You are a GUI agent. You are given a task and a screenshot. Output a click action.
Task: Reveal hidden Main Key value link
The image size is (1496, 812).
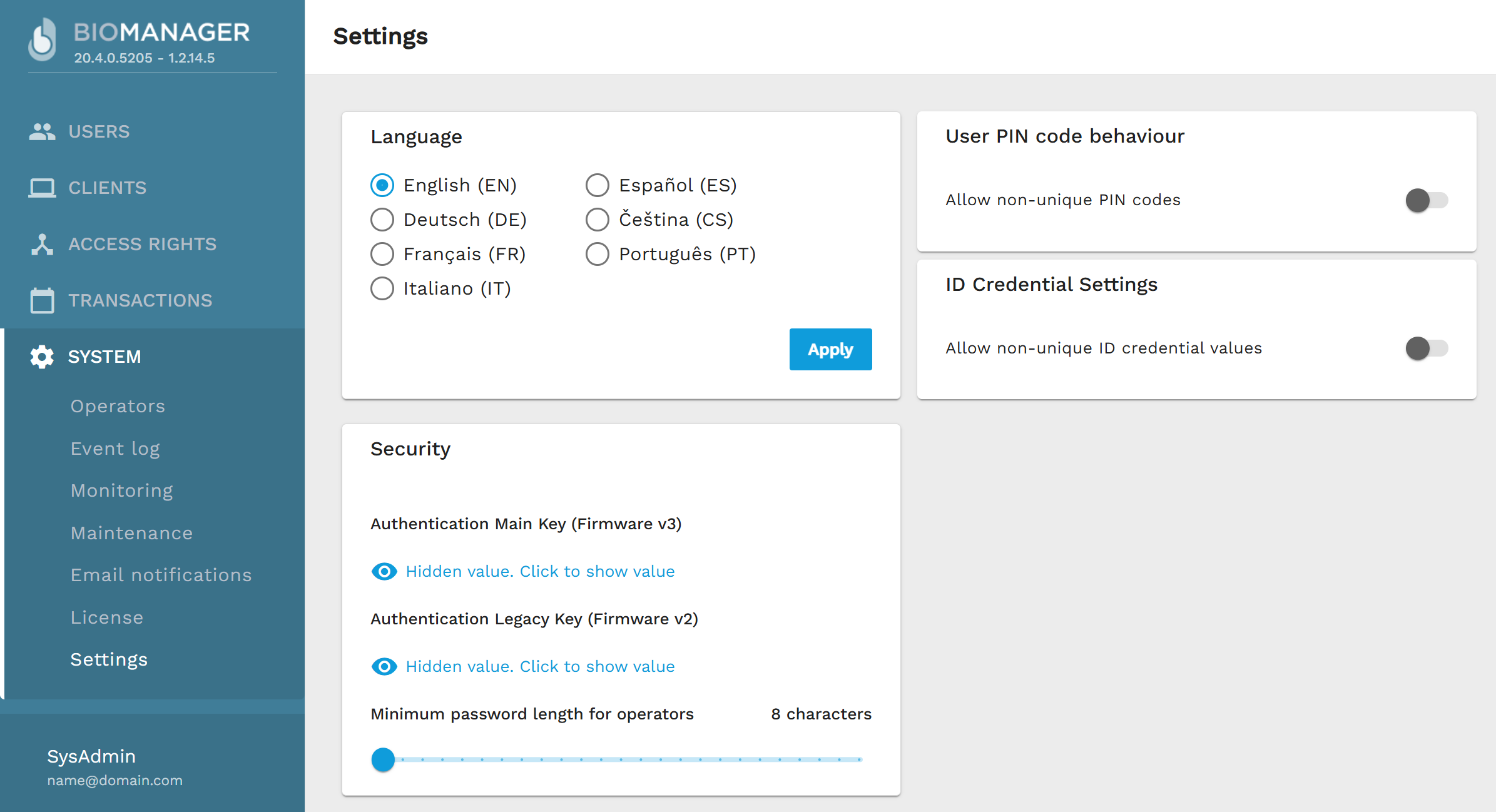(x=539, y=571)
